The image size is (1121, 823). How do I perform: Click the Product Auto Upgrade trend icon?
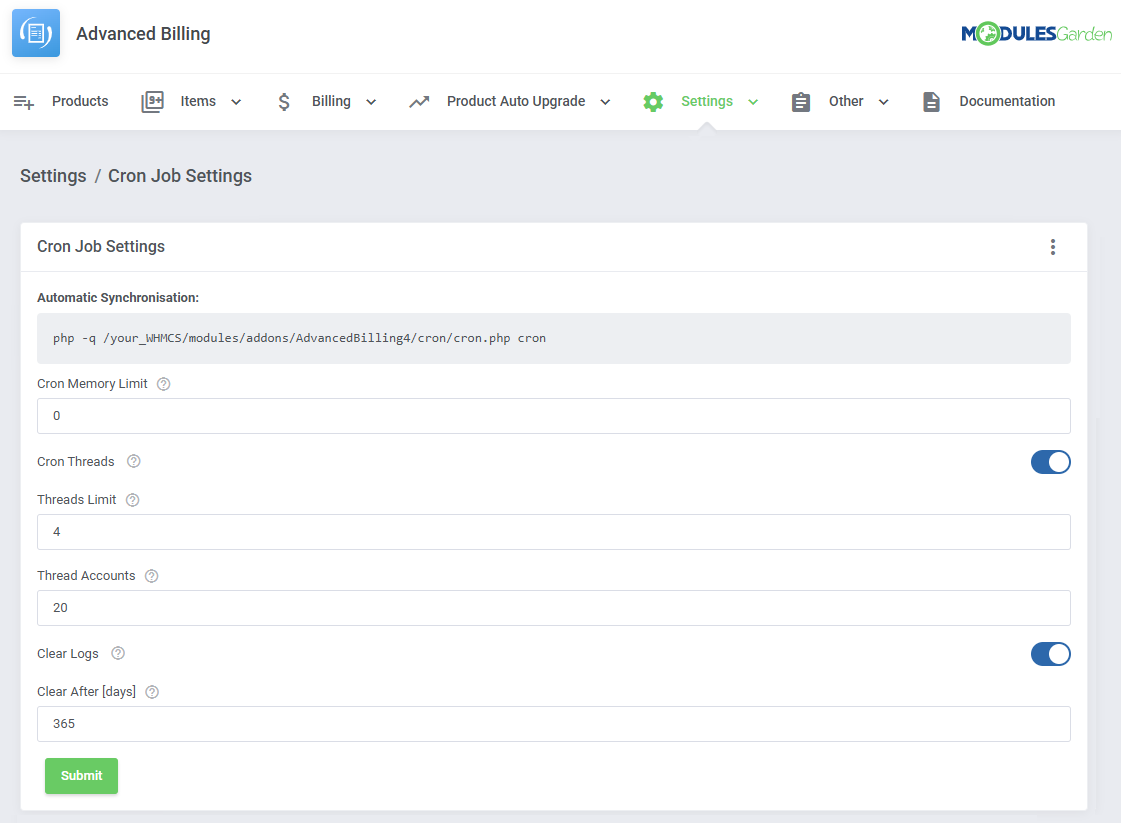click(x=419, y=102)
